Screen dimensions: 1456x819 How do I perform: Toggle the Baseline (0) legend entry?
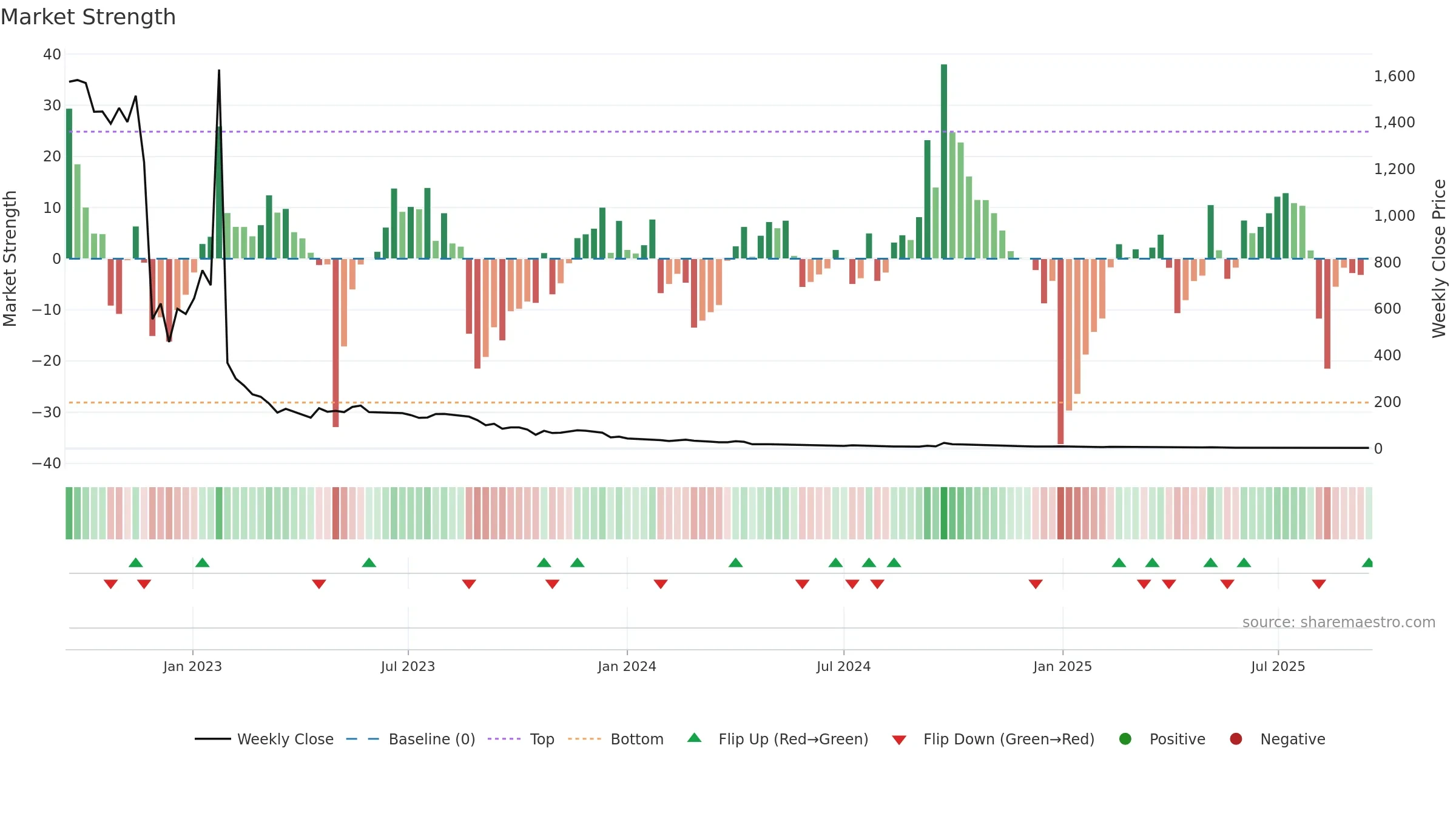pos(410,739)
